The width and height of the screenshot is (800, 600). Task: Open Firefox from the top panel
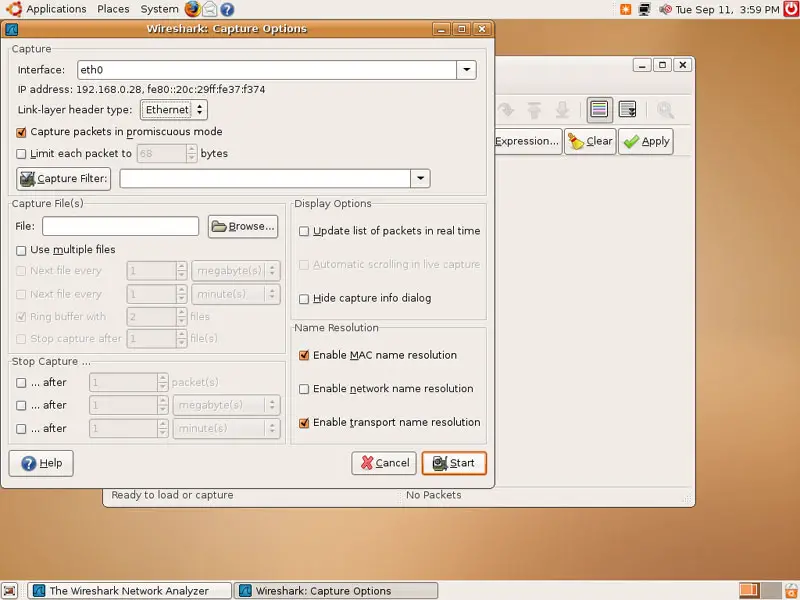pyautogui.click(x=192, y=9)
